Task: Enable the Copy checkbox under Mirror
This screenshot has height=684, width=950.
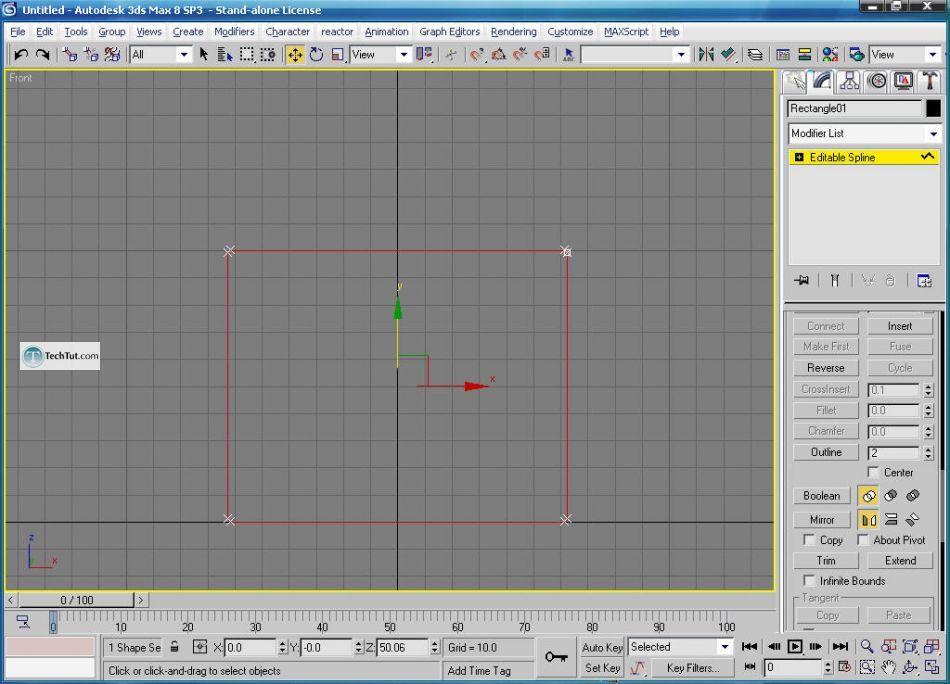Action: [809, 539]
